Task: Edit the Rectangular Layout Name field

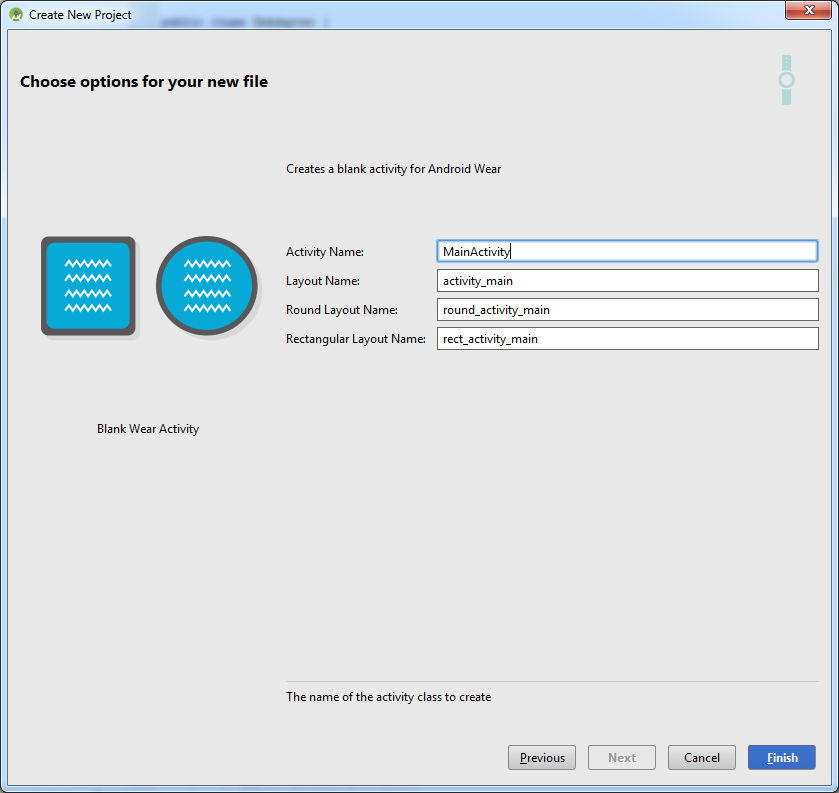Action: point(627,338)
